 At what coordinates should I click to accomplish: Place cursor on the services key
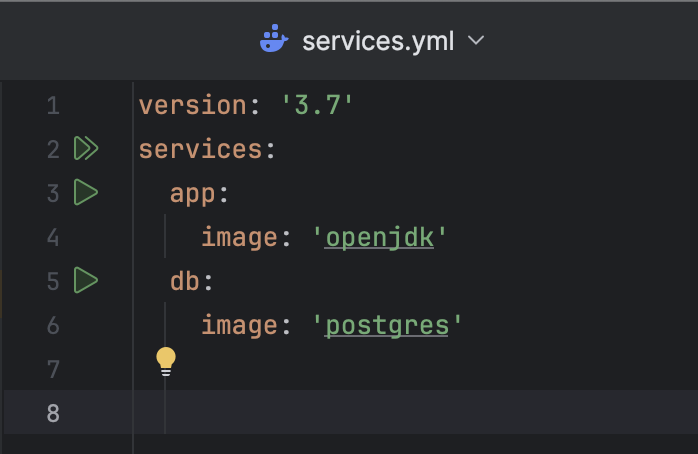click(x=200, y=149)
